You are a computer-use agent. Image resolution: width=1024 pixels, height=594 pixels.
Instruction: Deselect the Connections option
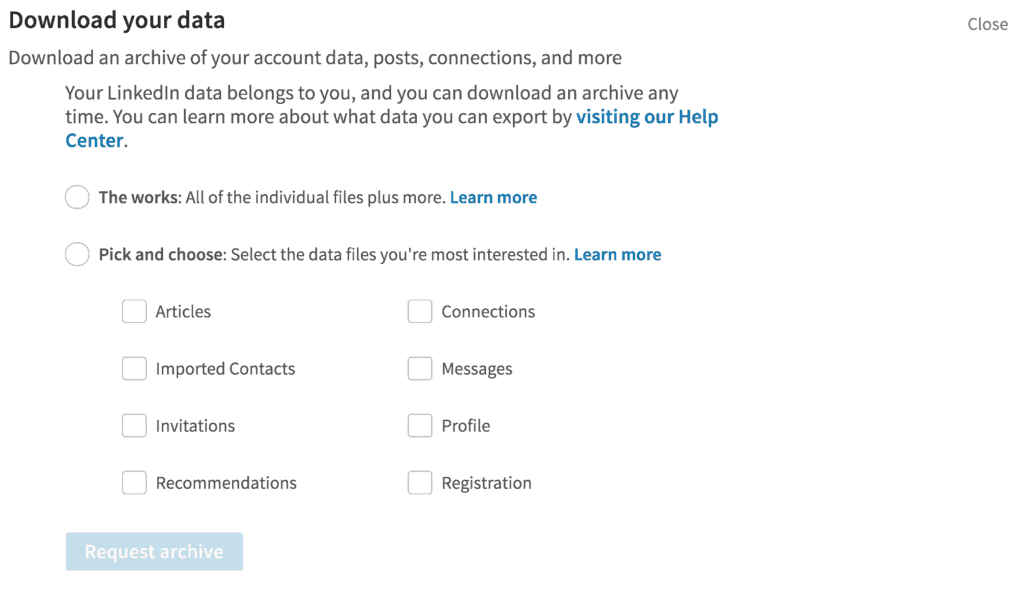(x=419, y=311)
